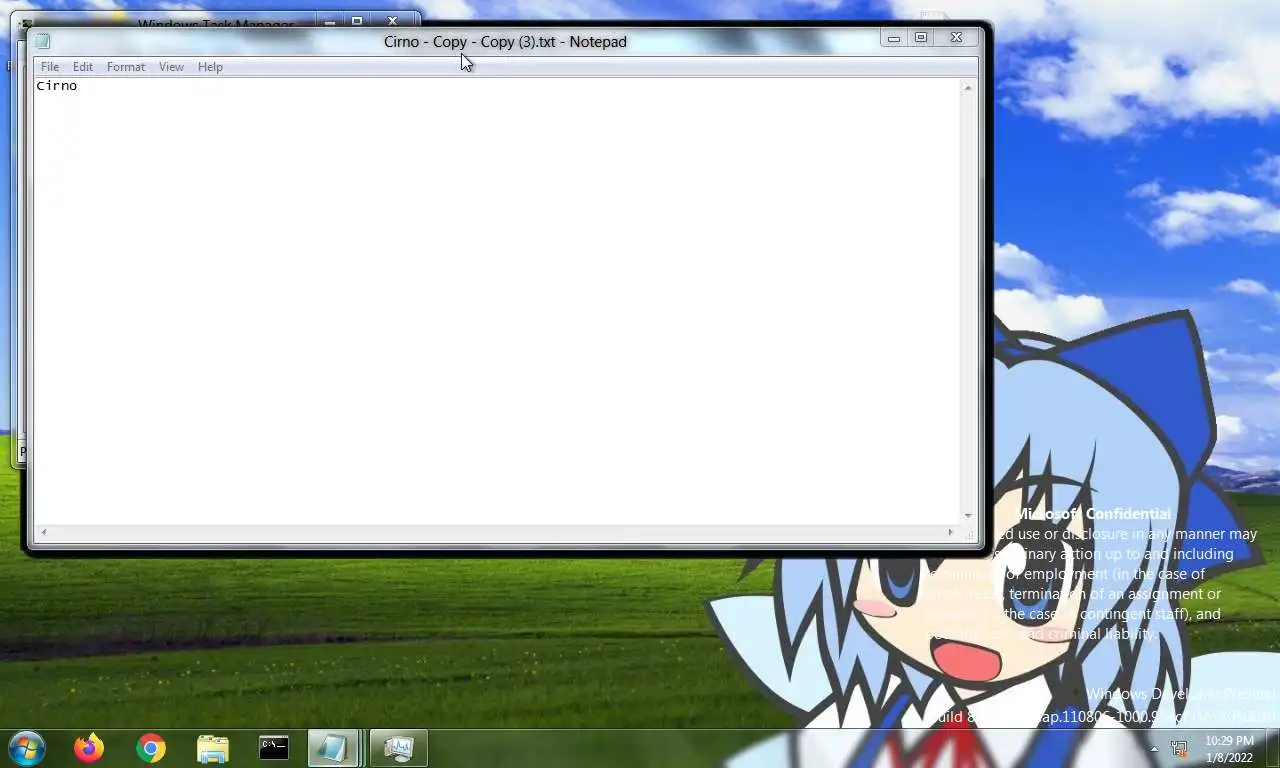Click the horizontal scrollbar right arrow
1280x768 pixels.
click(950, 532)
